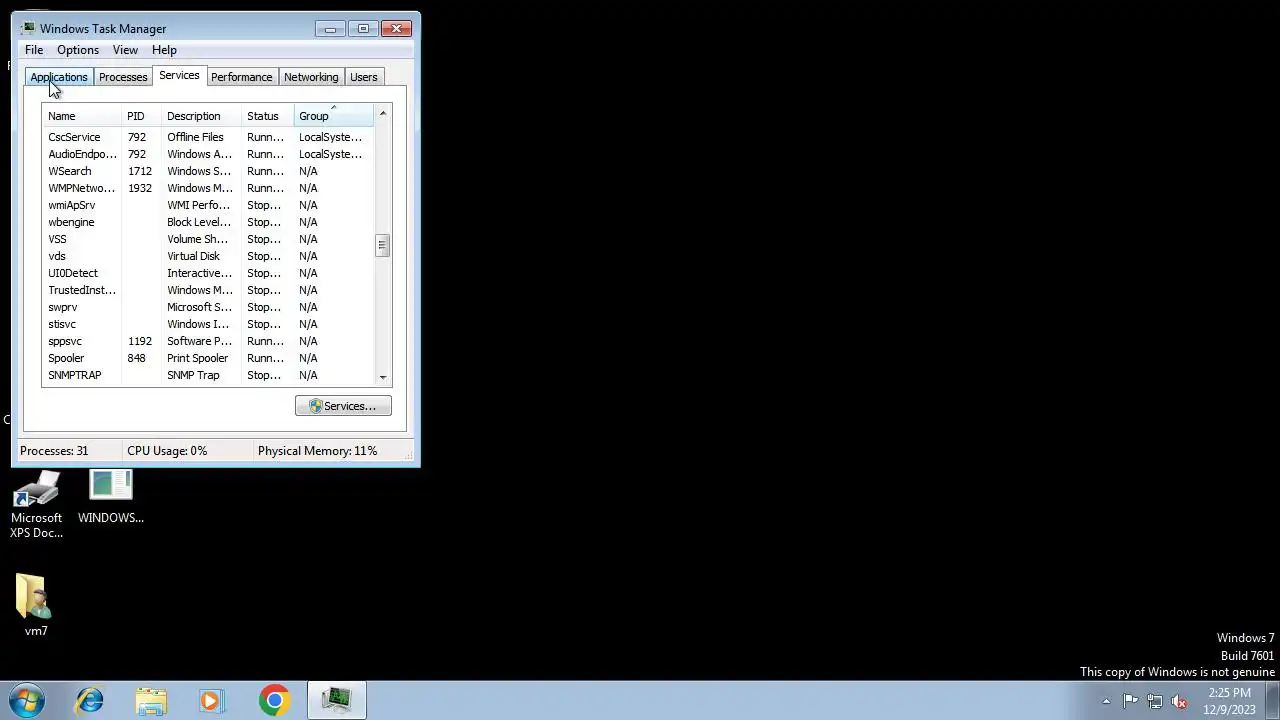
Task: Click the Services... button
Action: (343, 406)
